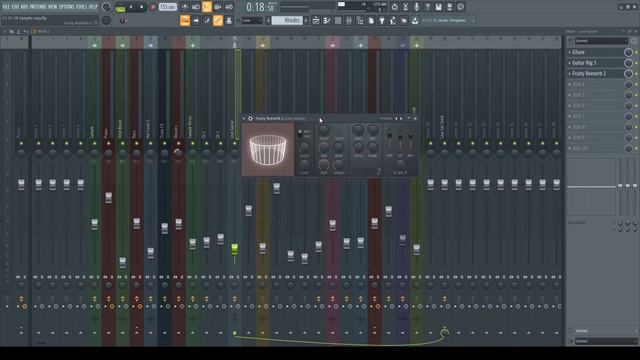Mute the Master mixer track

[x=21, y=144]
